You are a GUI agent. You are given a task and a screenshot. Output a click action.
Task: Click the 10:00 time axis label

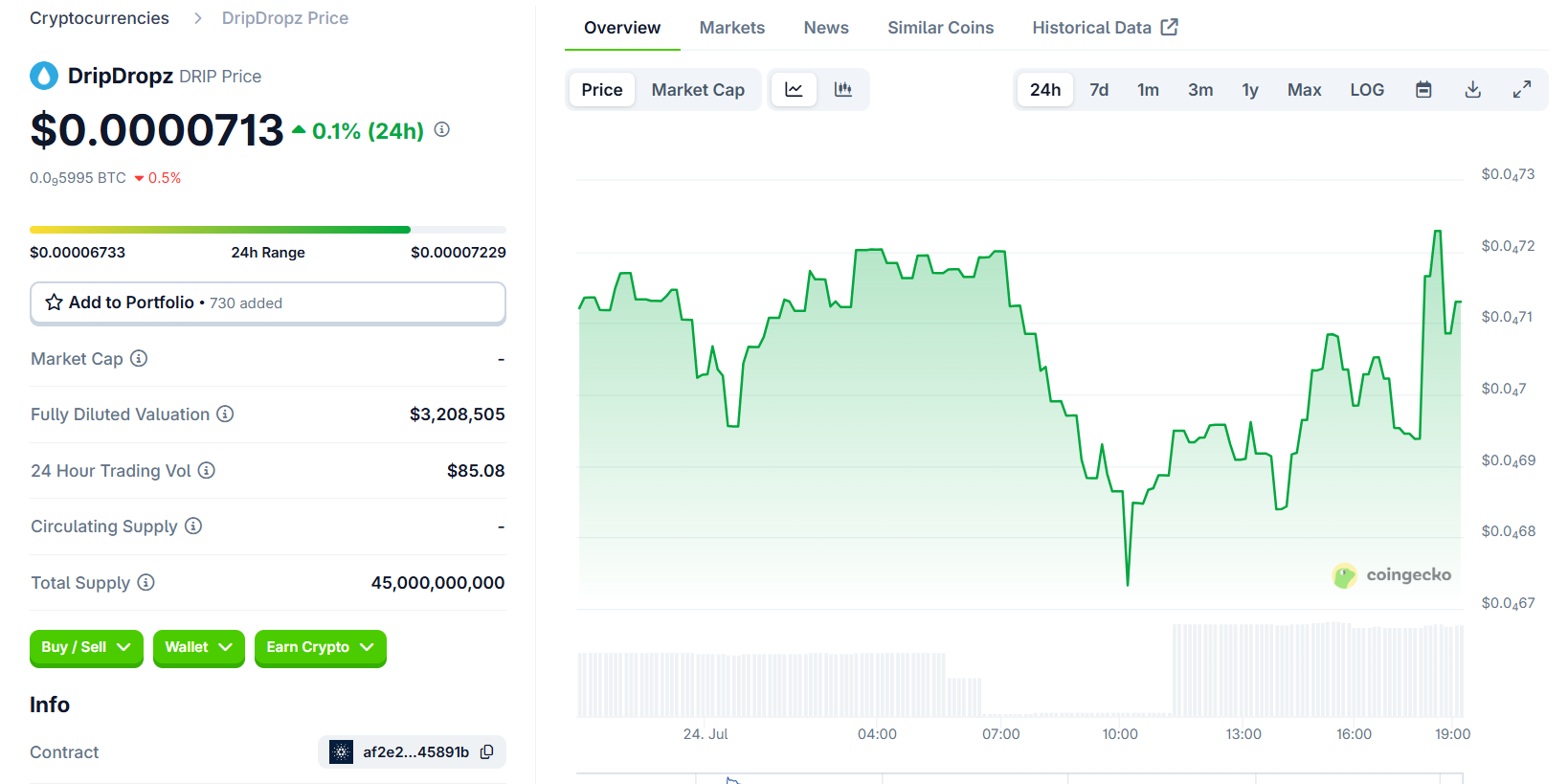1120,734
